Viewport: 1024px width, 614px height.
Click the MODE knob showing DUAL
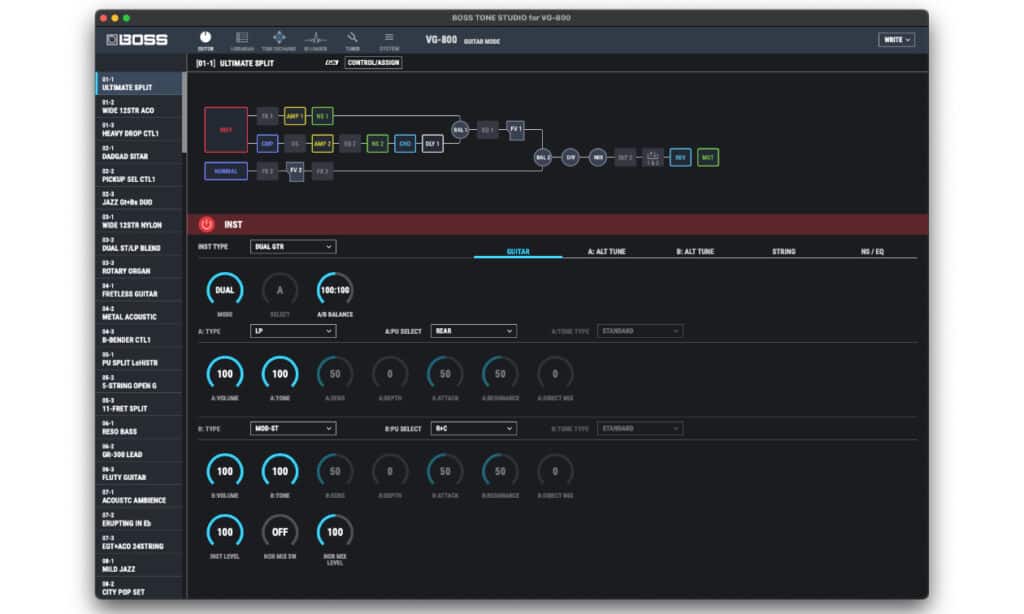coord(225,290)
